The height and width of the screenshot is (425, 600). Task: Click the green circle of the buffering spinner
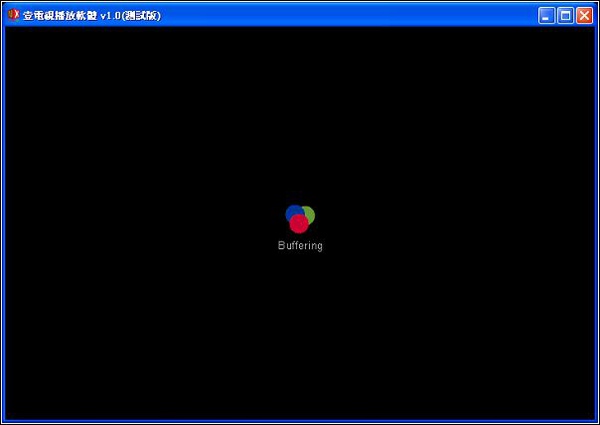tap(309, 213)
